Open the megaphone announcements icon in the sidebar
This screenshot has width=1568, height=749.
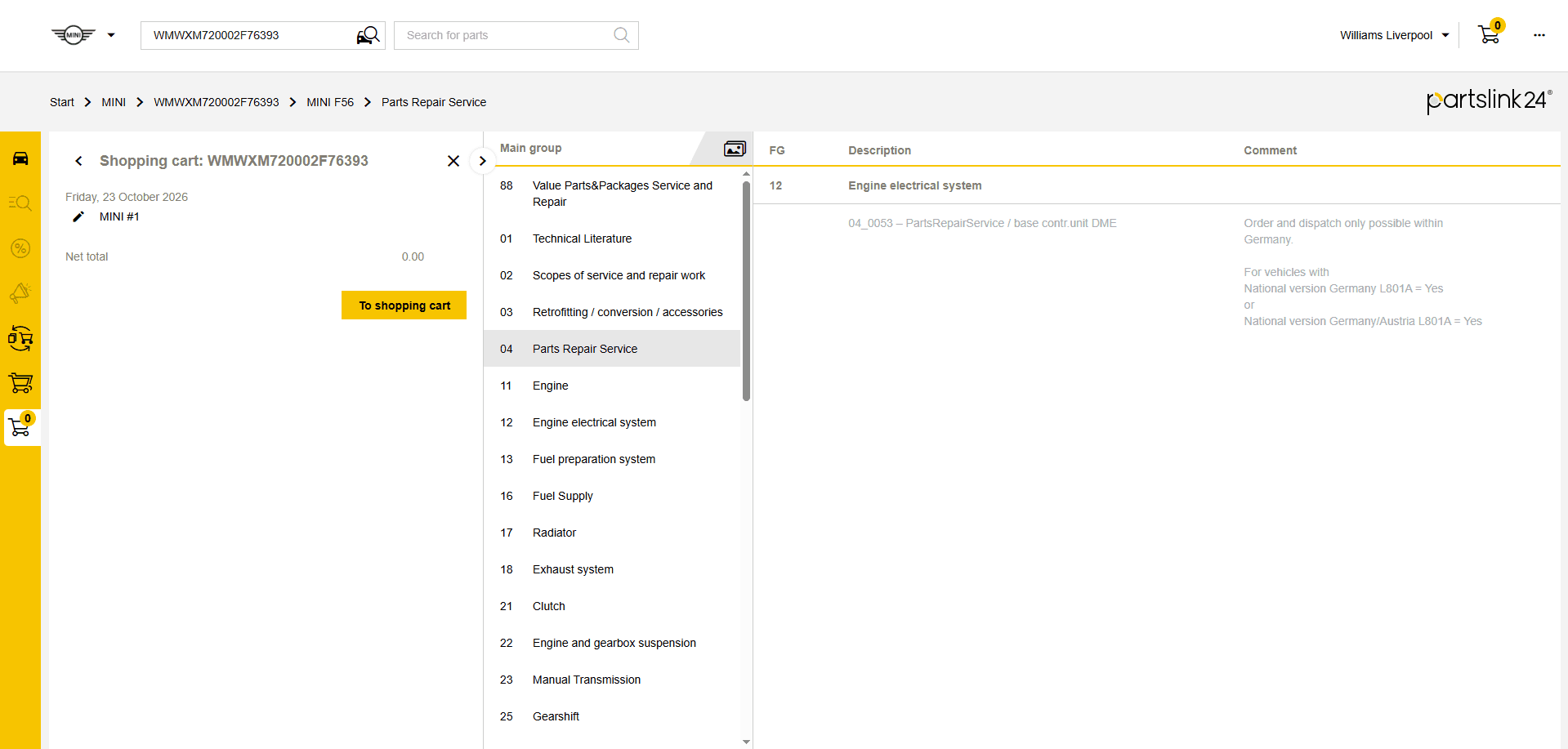(x=20, y=293)
